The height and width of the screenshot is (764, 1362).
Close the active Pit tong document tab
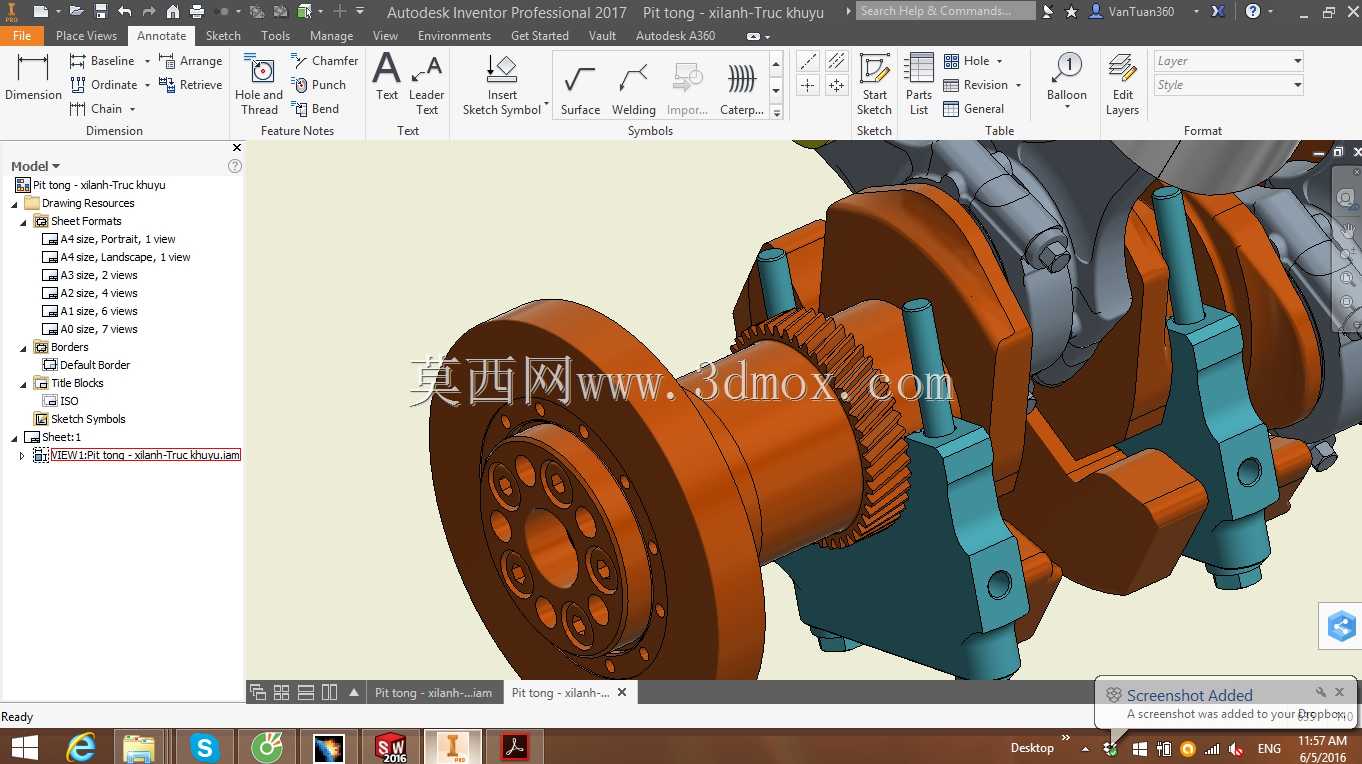[x=621, y=692]
